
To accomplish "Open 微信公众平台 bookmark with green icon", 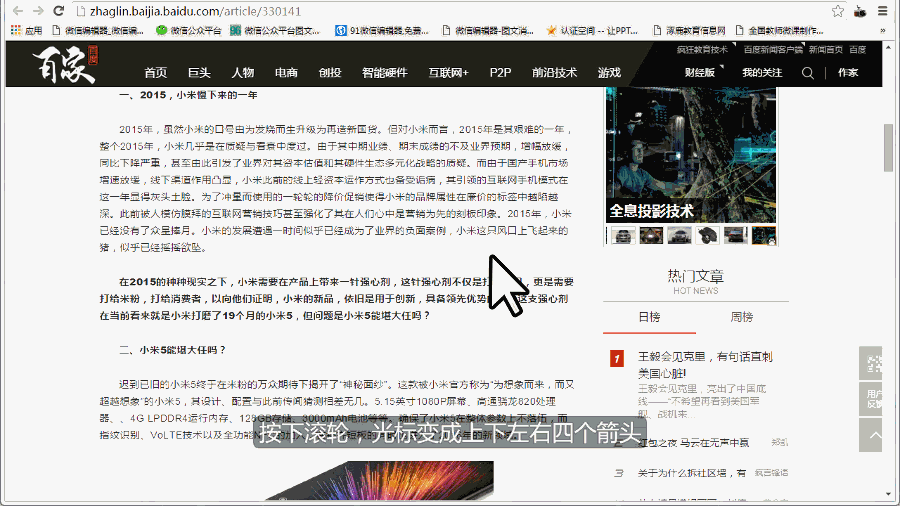I will click(x=188, y=30).
